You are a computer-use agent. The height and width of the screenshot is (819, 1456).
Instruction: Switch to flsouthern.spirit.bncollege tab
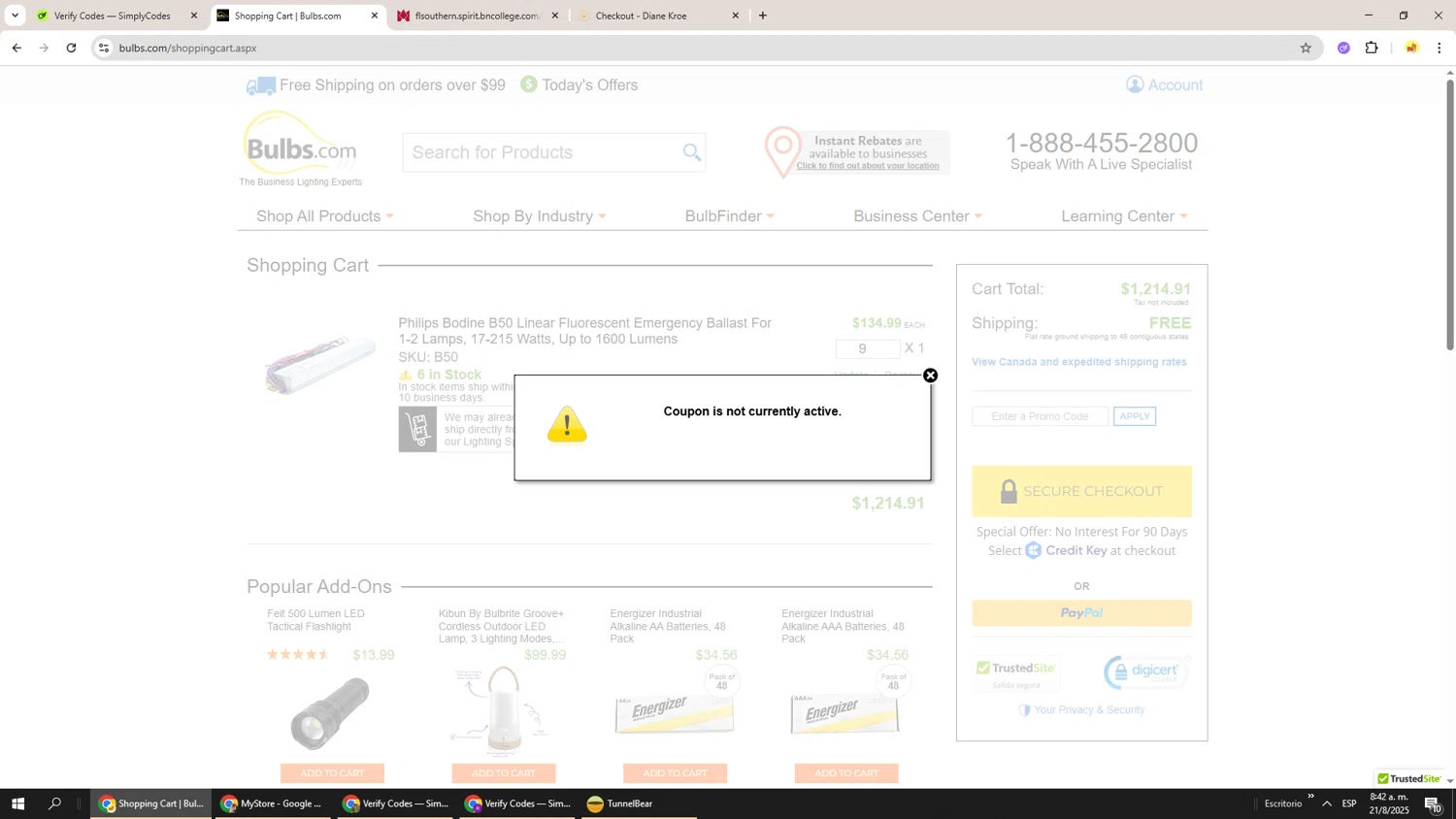point(476,16)
